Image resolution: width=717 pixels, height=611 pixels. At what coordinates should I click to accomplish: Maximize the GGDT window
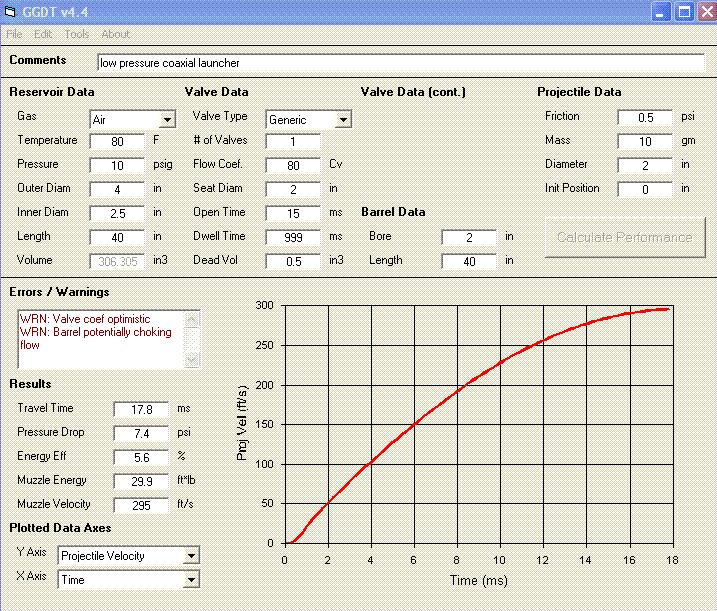pyautogui.click(x=684, y=12)
